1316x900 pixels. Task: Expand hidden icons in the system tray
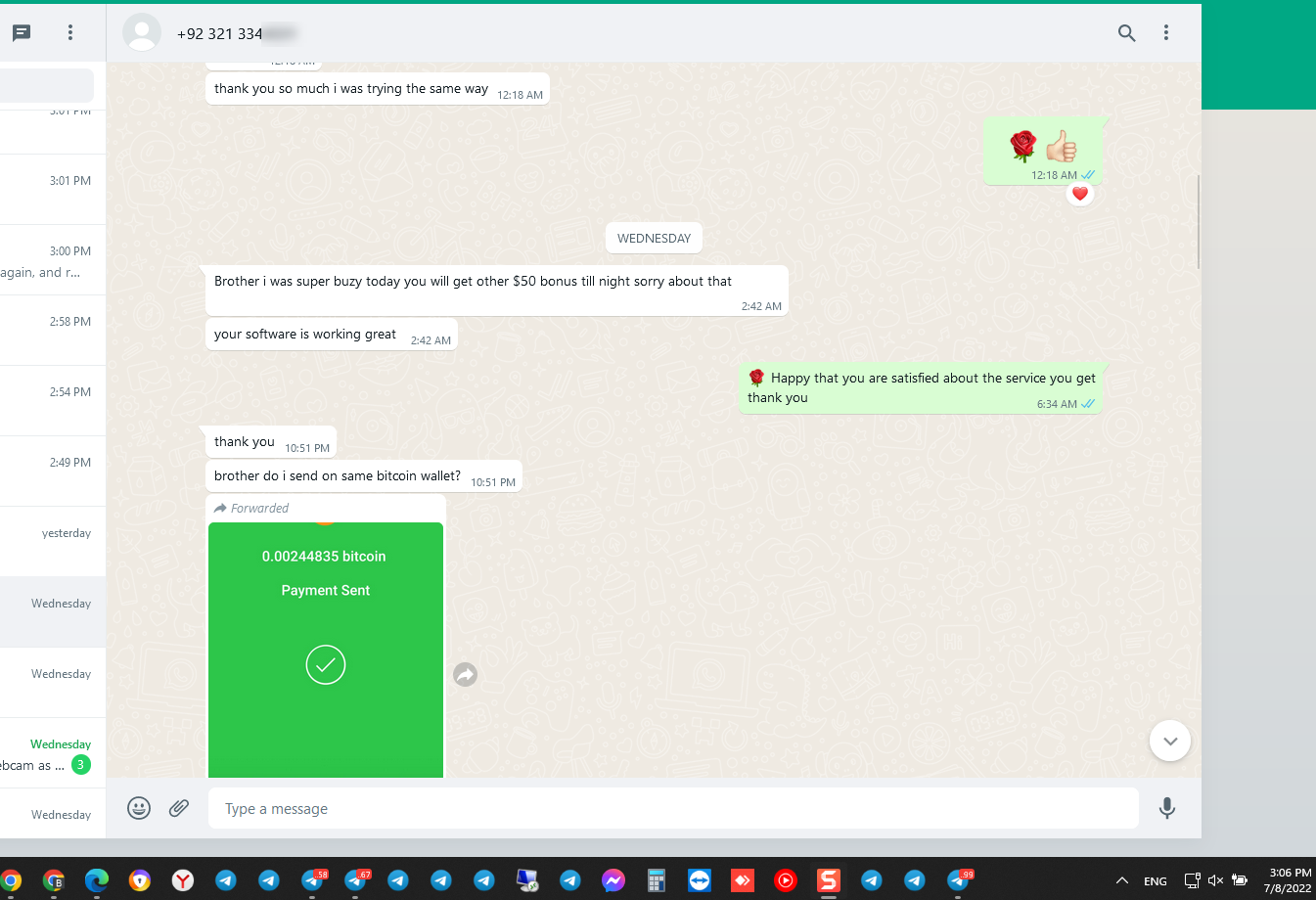coord(1122,880)
